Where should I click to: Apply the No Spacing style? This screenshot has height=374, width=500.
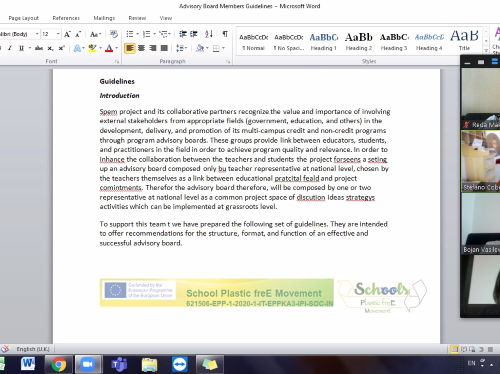[x=289, y=42]
